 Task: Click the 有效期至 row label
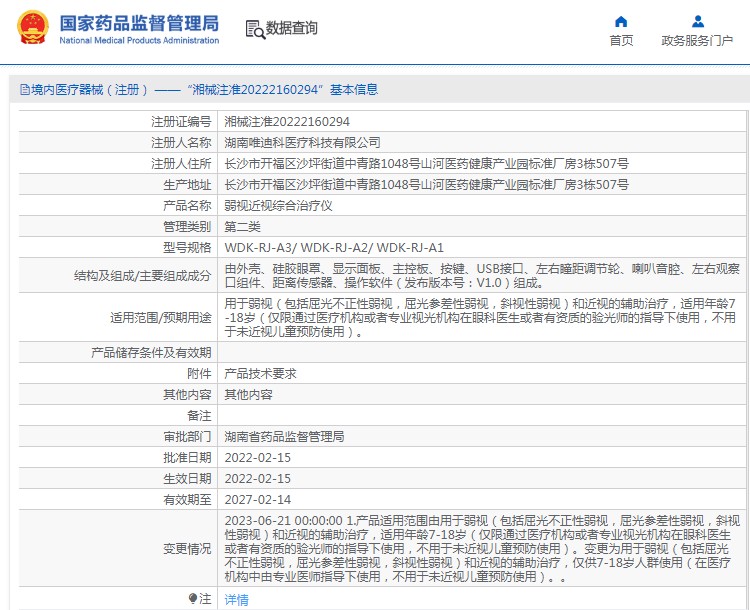coord(187,499)
